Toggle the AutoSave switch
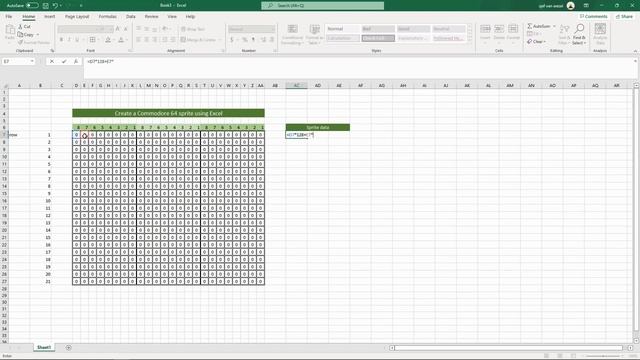The height and width of the screenshot is (360, 640). [32, 6]
